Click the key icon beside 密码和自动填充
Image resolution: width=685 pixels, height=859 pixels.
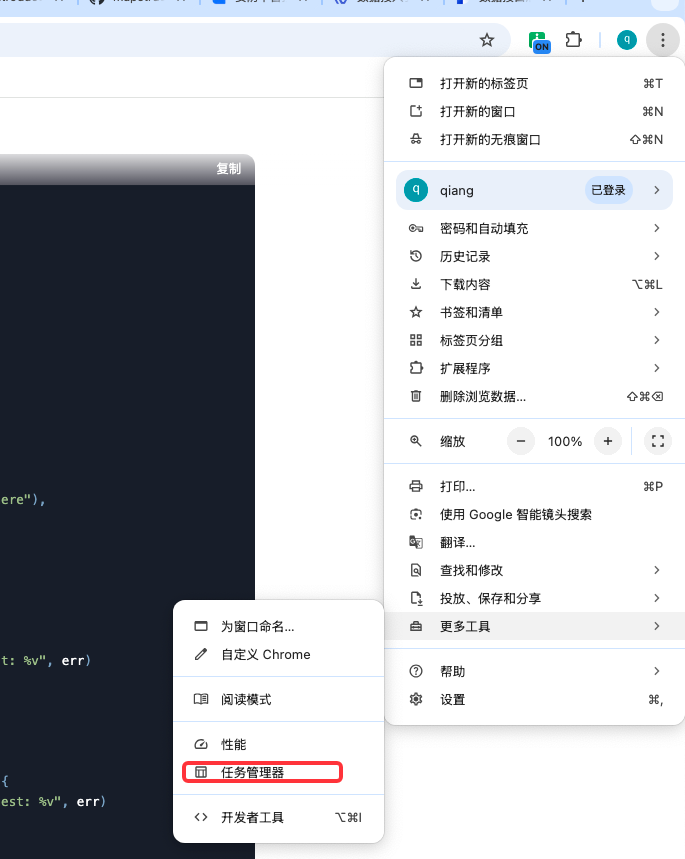click(x=416, y=228)
